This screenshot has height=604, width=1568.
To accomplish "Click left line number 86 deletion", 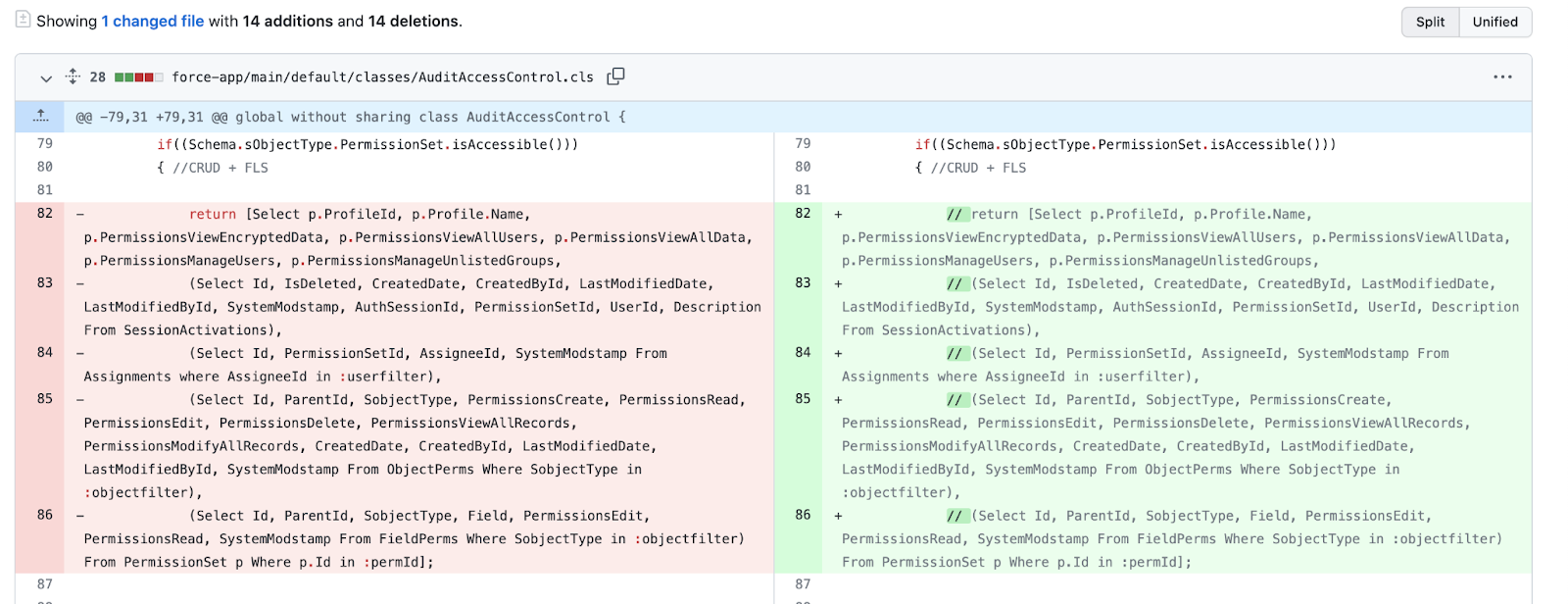I will pyautogui.click(x=45, y=515).
